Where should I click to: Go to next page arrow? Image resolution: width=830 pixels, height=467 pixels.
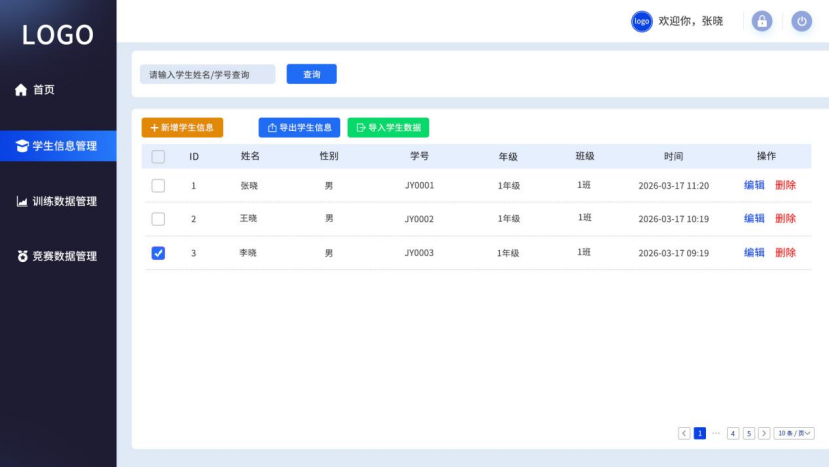[764, 433]
